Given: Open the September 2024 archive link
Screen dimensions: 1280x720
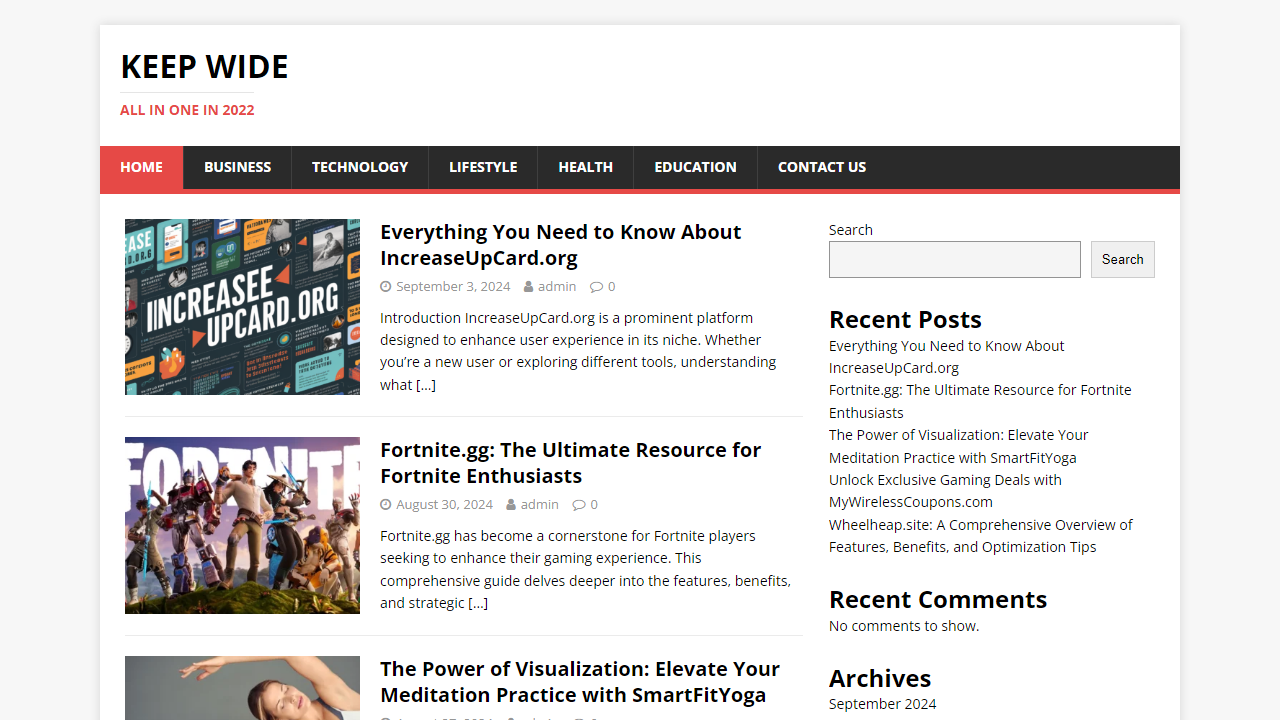Looking at the screenshot, I should click(x=882, y=704).
